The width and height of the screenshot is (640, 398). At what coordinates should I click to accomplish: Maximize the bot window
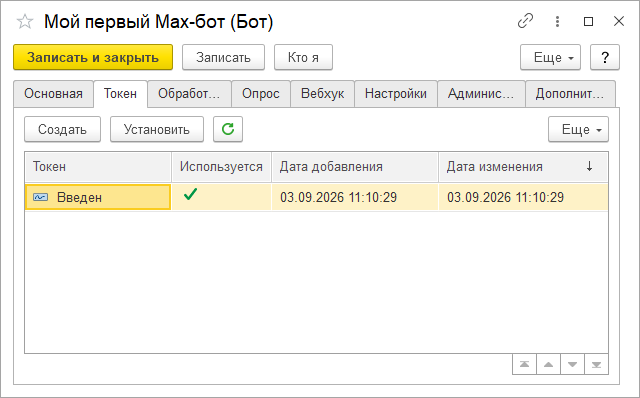click(588, 21)
